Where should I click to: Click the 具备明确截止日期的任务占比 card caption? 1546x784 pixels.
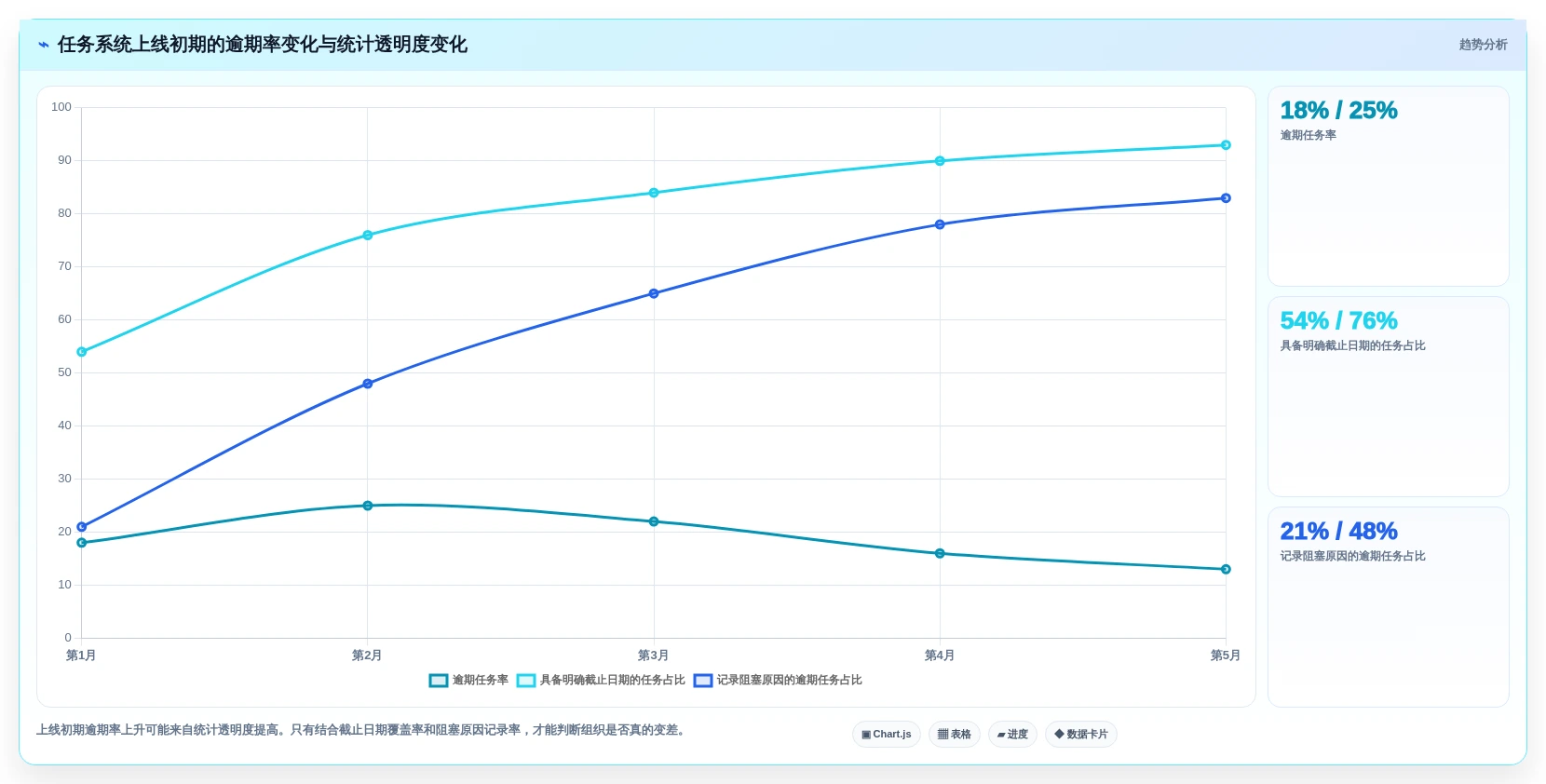[1352, 346]
